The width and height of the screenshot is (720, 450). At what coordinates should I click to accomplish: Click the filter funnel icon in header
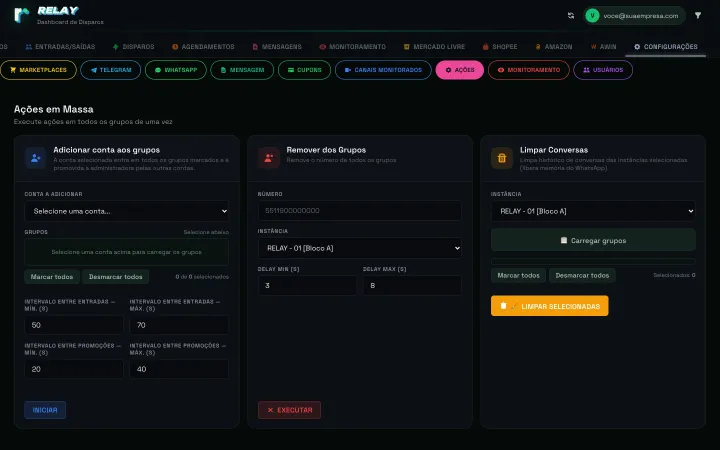tap(698, 16)
